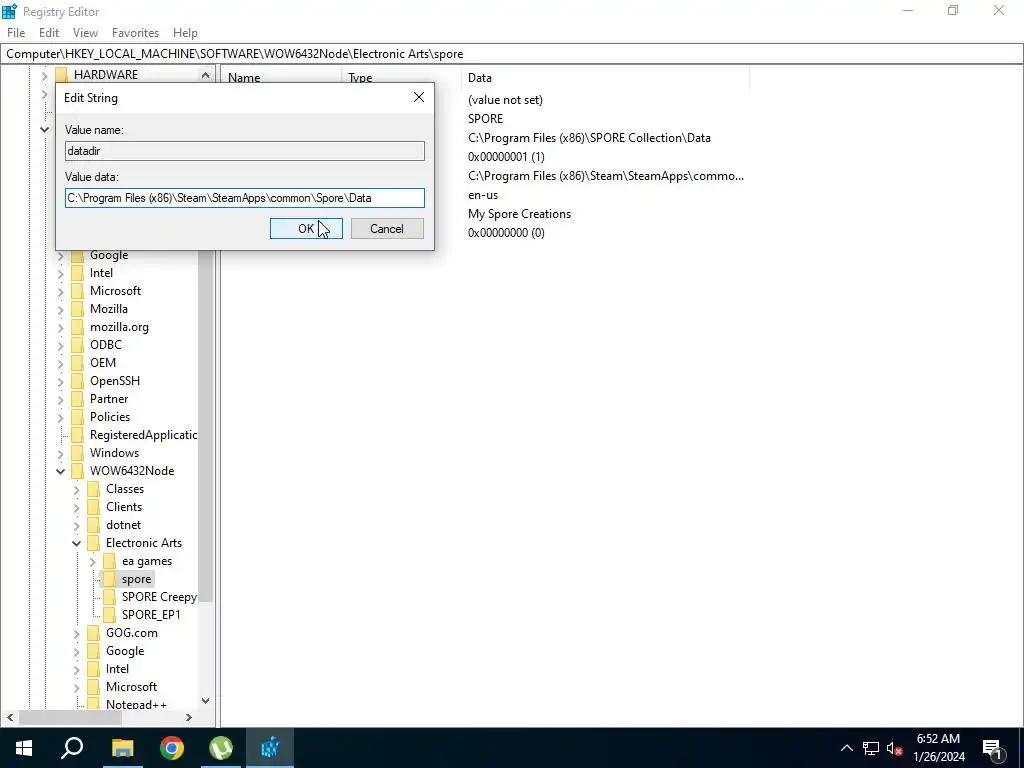Click the Notepad++ folder icon
This screenshot has height=768, width=1024.
click(93, 704)
